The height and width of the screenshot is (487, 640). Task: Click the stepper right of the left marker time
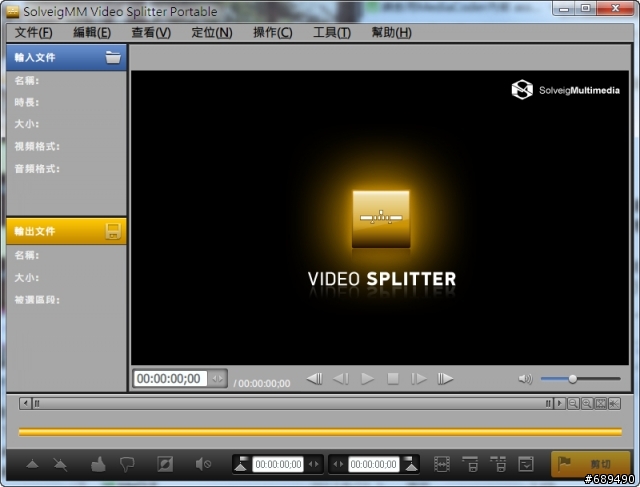point(313,464)
